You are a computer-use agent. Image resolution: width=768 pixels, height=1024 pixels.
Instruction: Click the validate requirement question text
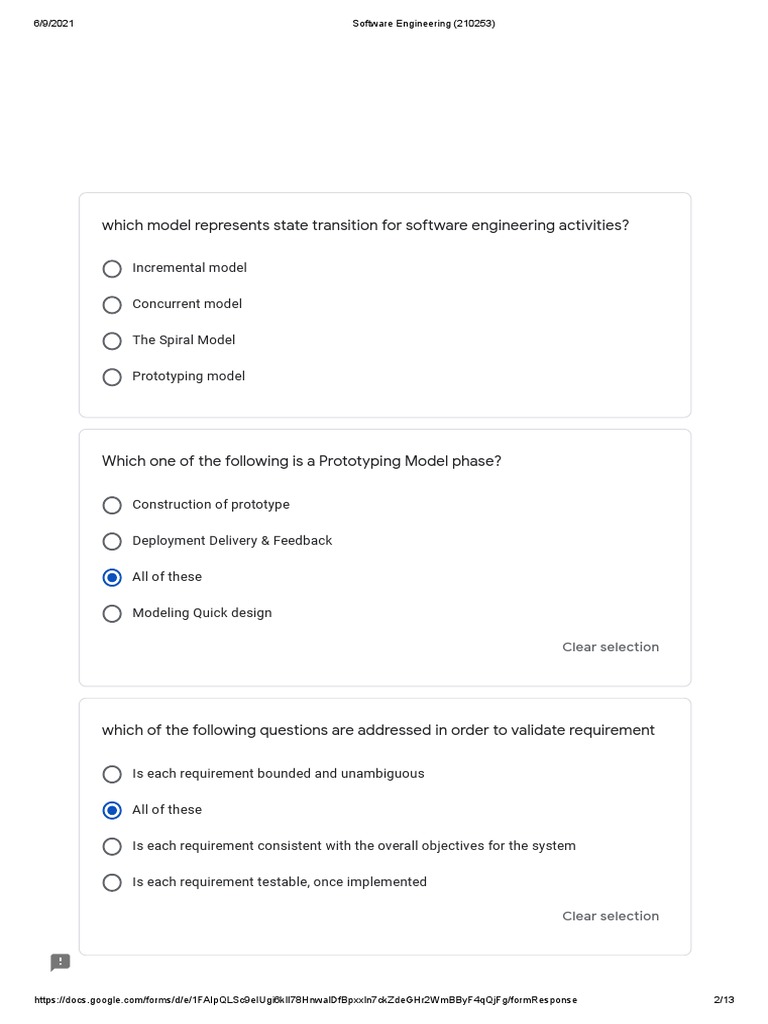pyautogui.click(x=378, y=730)
